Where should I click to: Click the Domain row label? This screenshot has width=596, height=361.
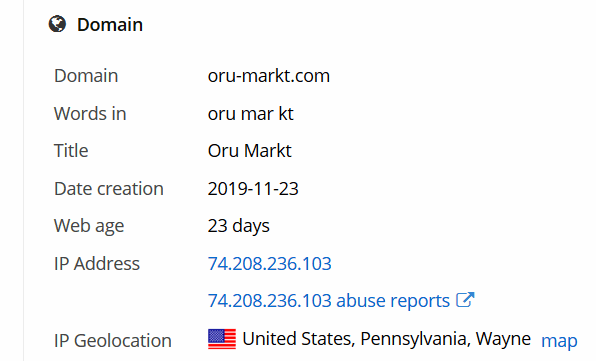pyautogui.click(x=86, y=76)
